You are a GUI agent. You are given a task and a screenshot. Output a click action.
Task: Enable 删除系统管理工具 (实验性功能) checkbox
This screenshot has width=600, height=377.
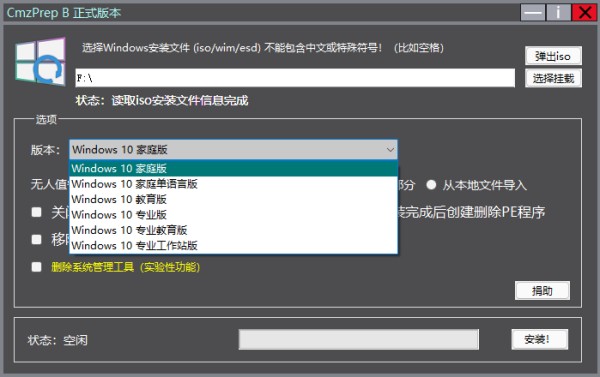tap(36, 267)
